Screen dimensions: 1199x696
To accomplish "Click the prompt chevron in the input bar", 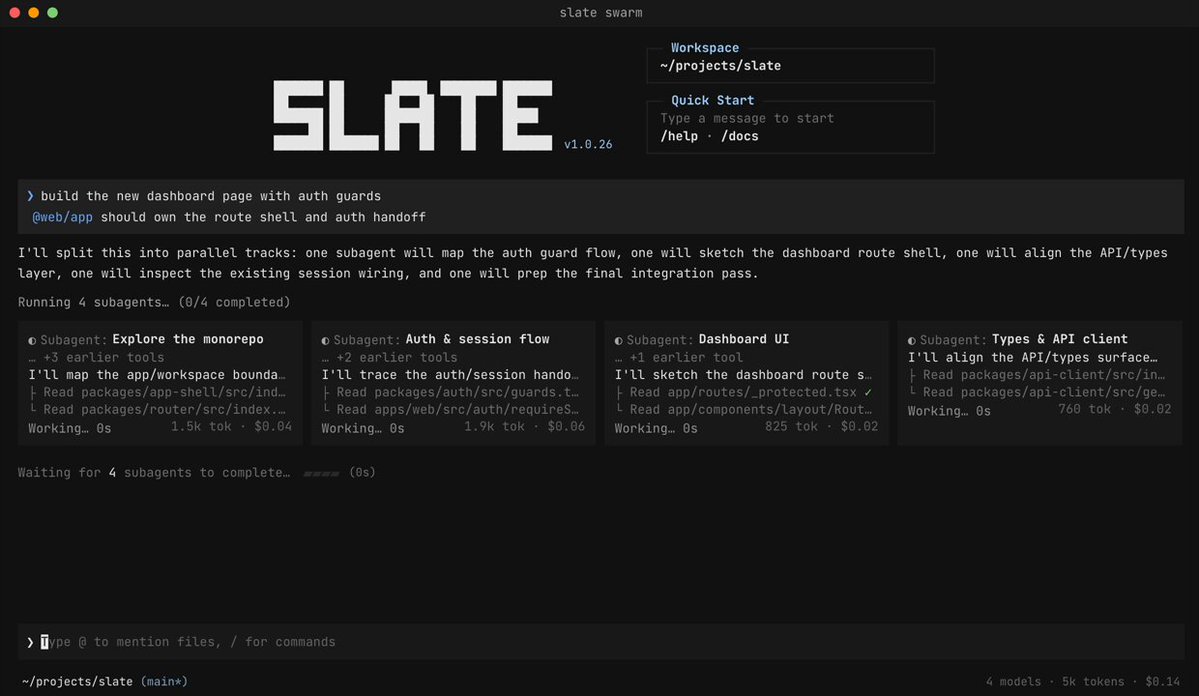I will (31, 642).
